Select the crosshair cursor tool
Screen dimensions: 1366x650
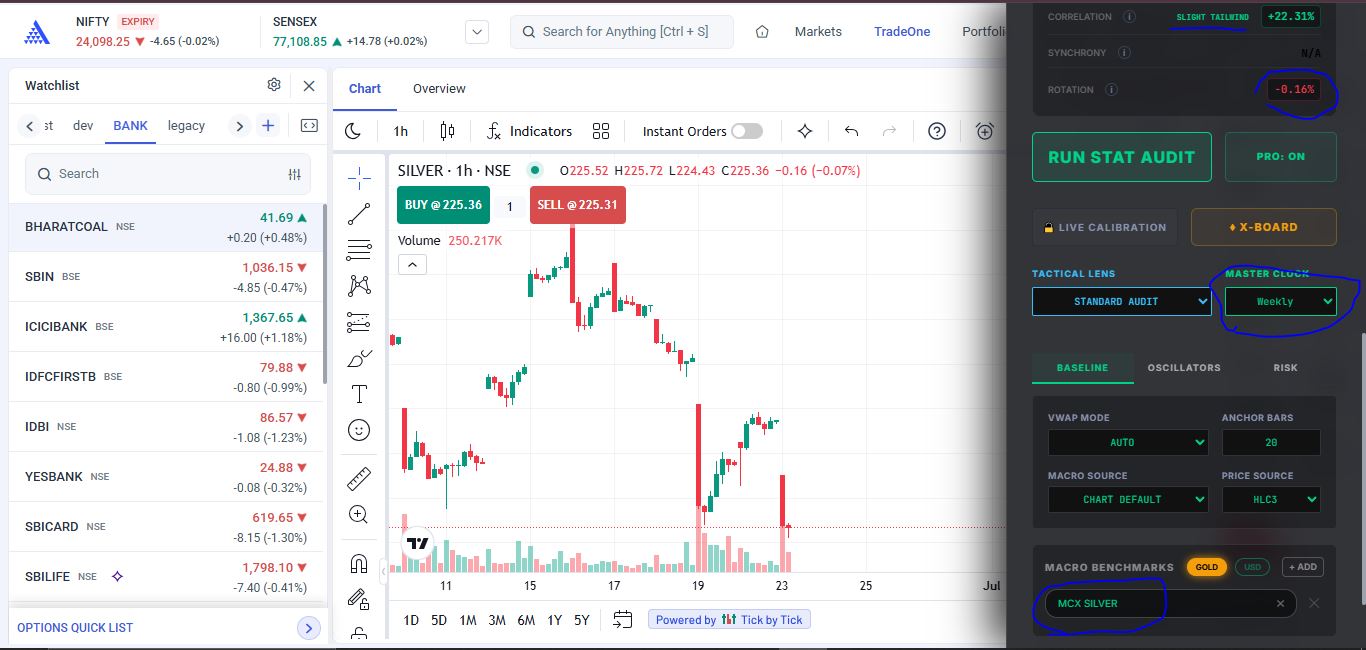click(x=359, y=178)
